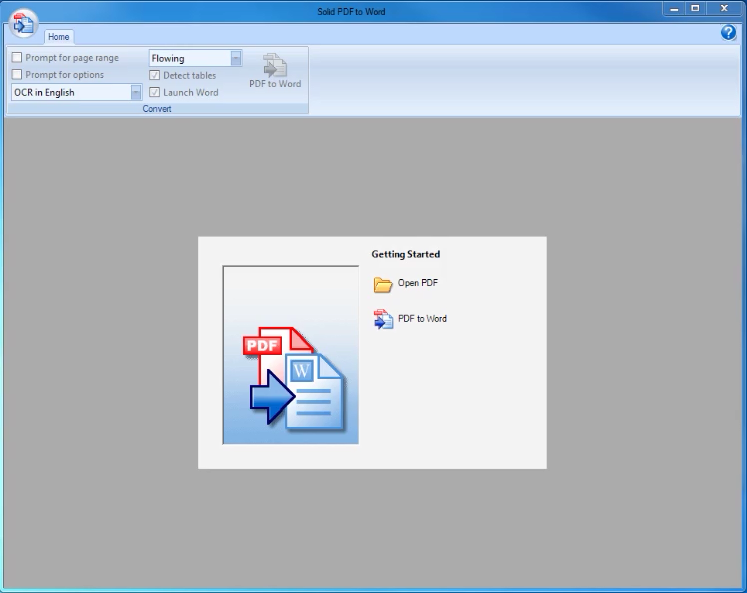Disable the Launch Word checkbox

pos(155,92)
